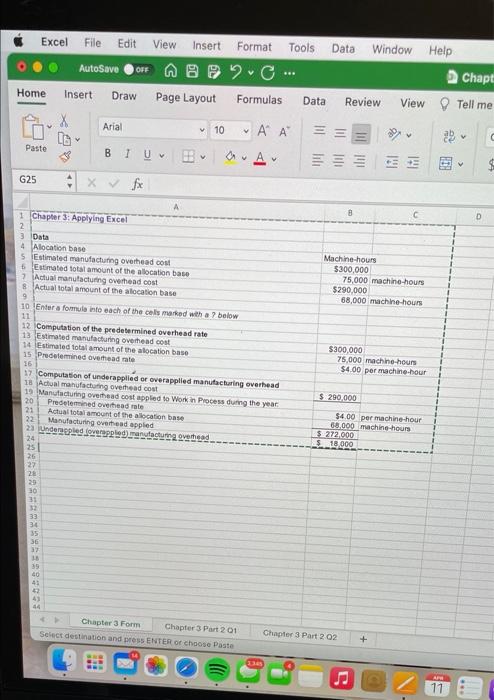This screenshot has height=700, width=494.
Task: Open Safari from the Dock
Action: coord(187,668)
